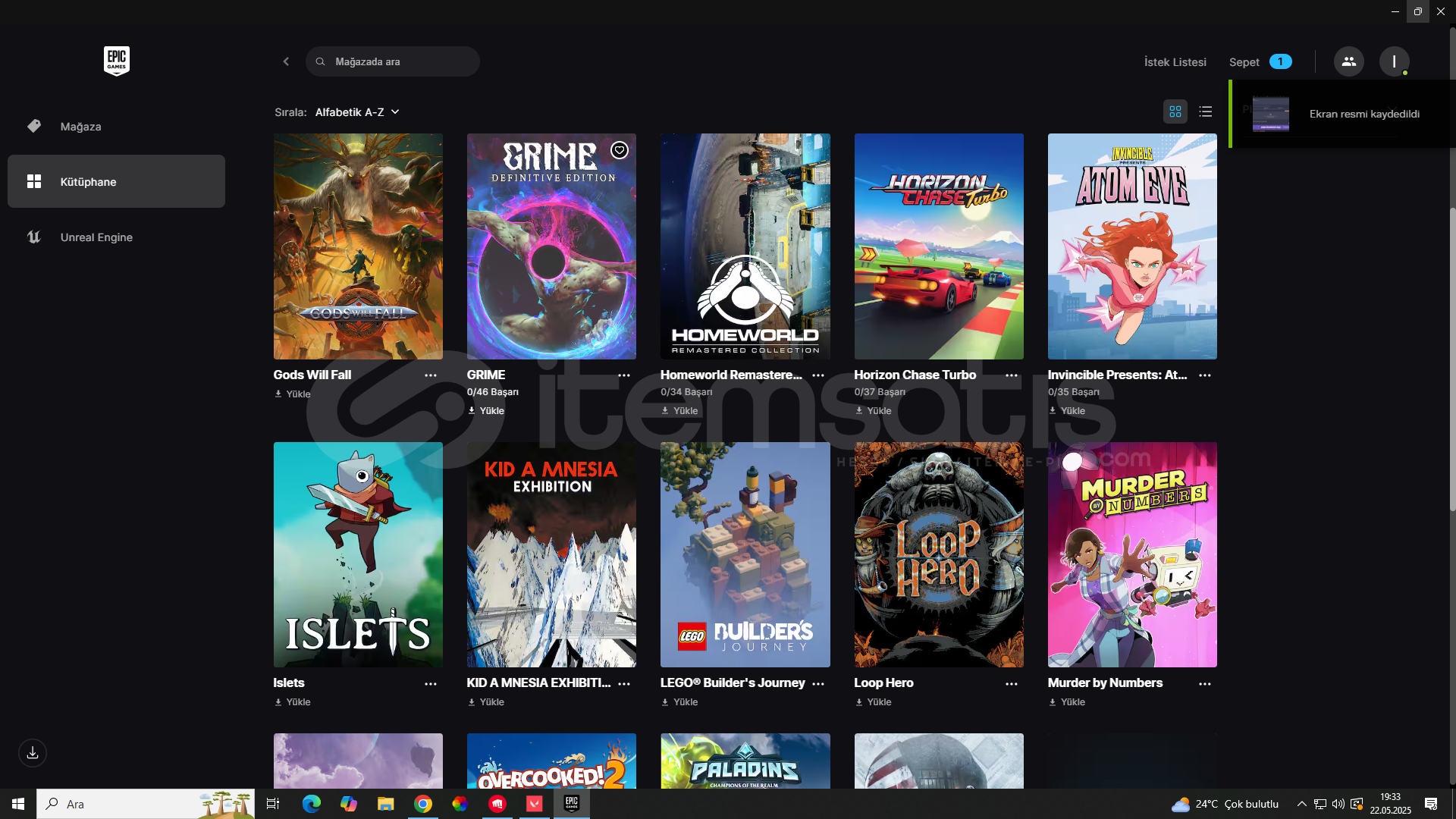
Task: Open Windows Start menu
Action: click(18, 804)
